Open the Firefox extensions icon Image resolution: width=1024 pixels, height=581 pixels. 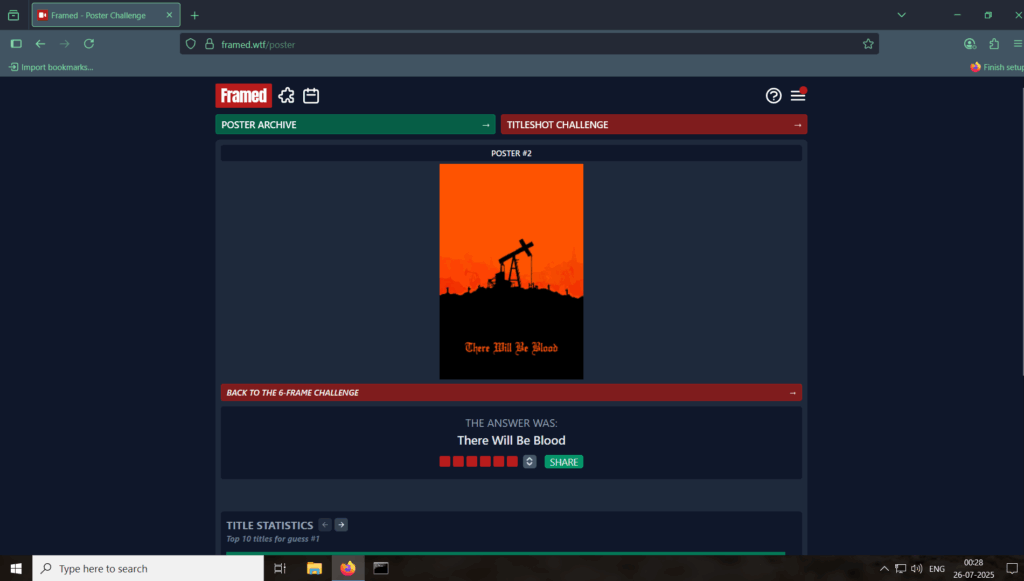994,44
